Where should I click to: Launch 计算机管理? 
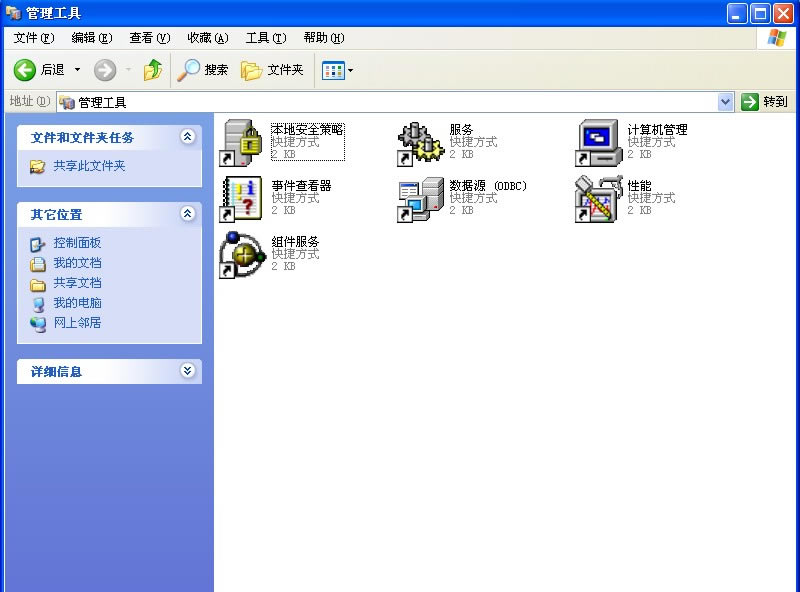pos(597,141)
